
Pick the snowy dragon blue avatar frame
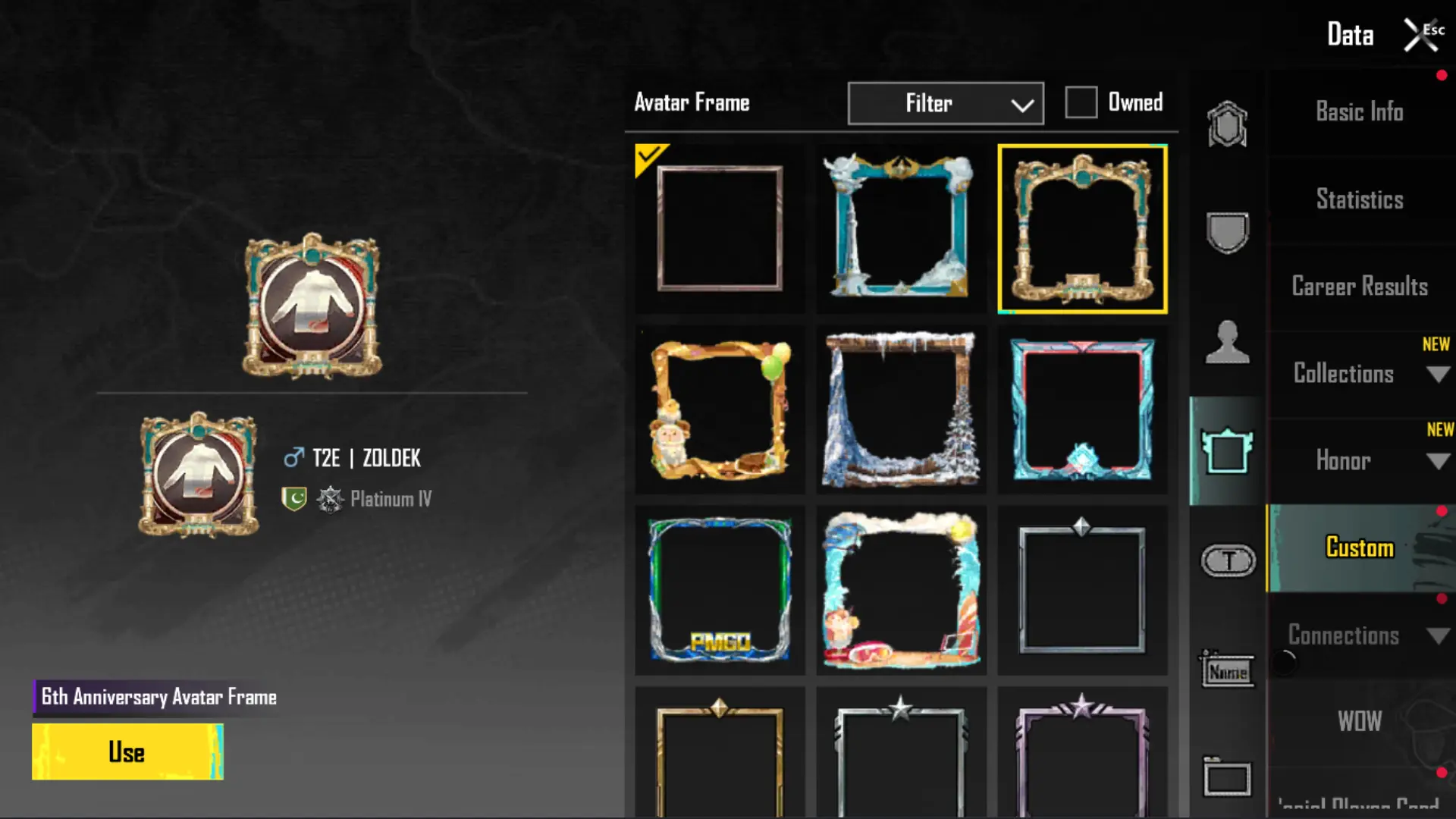pyautogui.click(x=901, y=228)
